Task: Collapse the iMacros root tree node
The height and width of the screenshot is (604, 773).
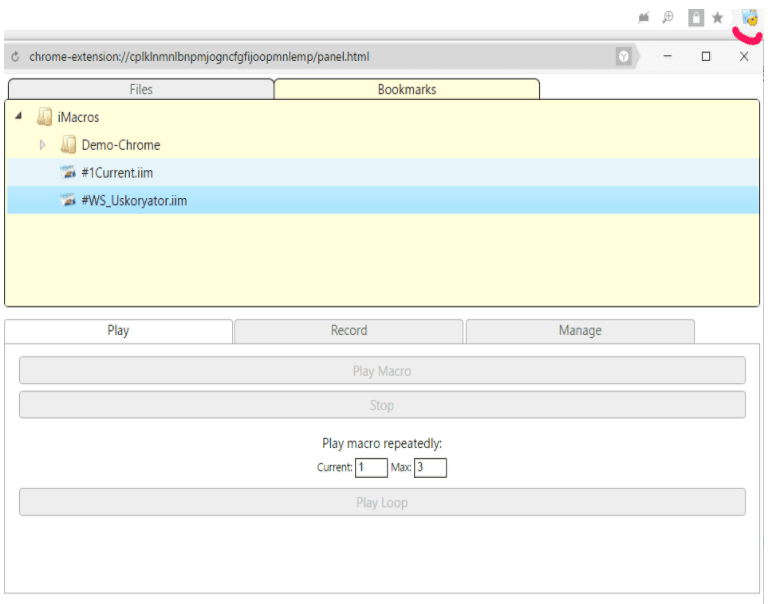Action: (x=19, y=116)
